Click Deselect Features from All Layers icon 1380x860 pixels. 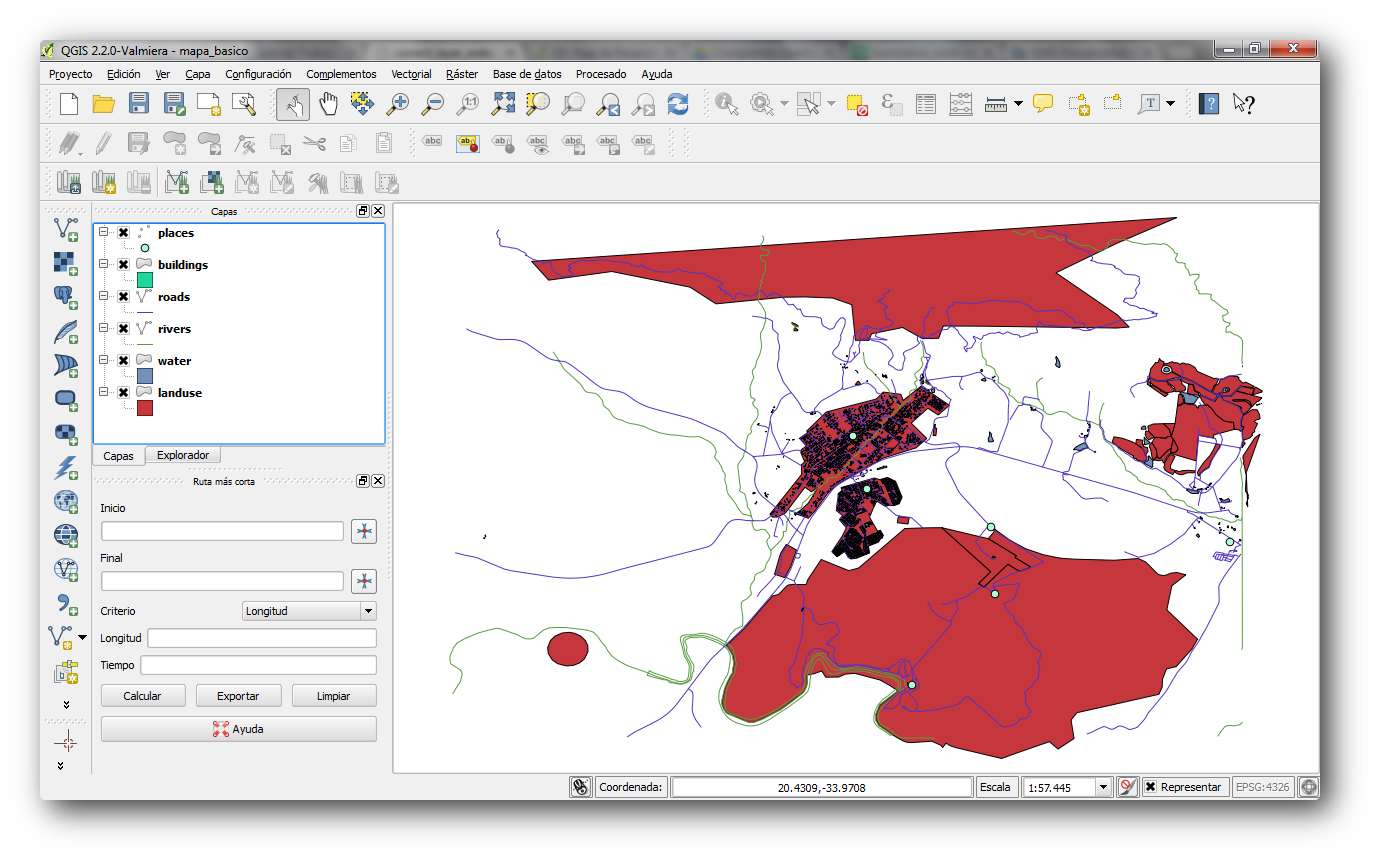click(x=857, y=103)
